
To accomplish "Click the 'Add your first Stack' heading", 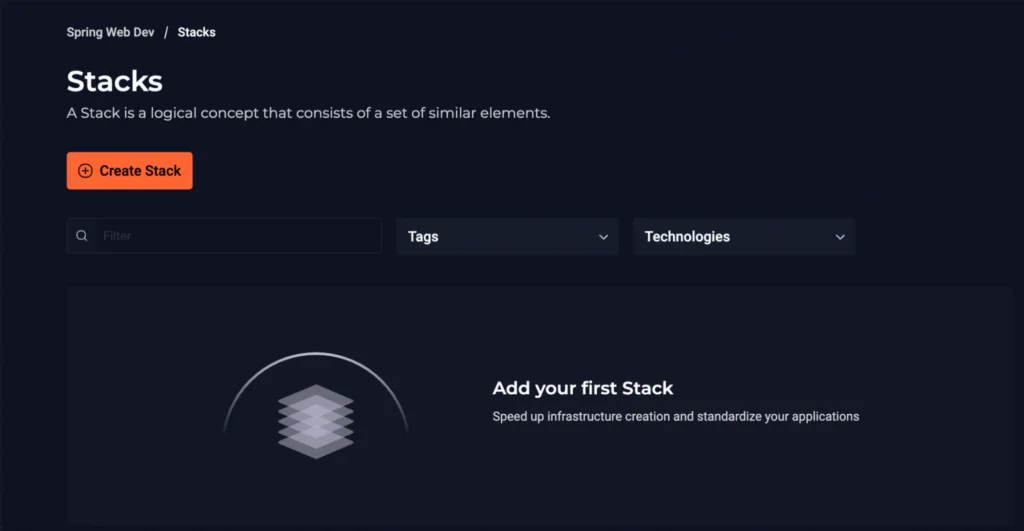I will pos(583,388).
